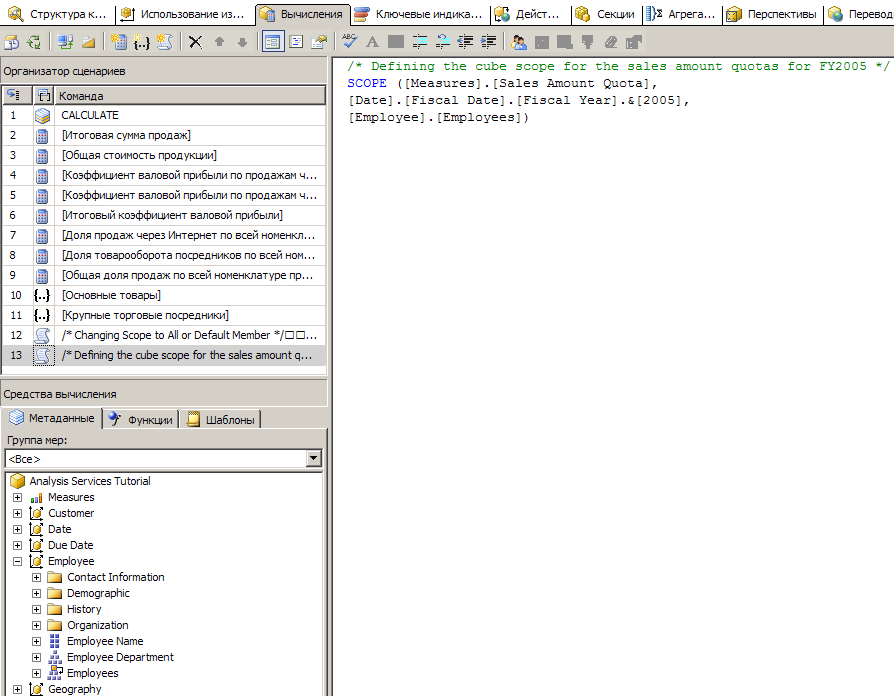Expand the Geography dimension node

[18, 689]
